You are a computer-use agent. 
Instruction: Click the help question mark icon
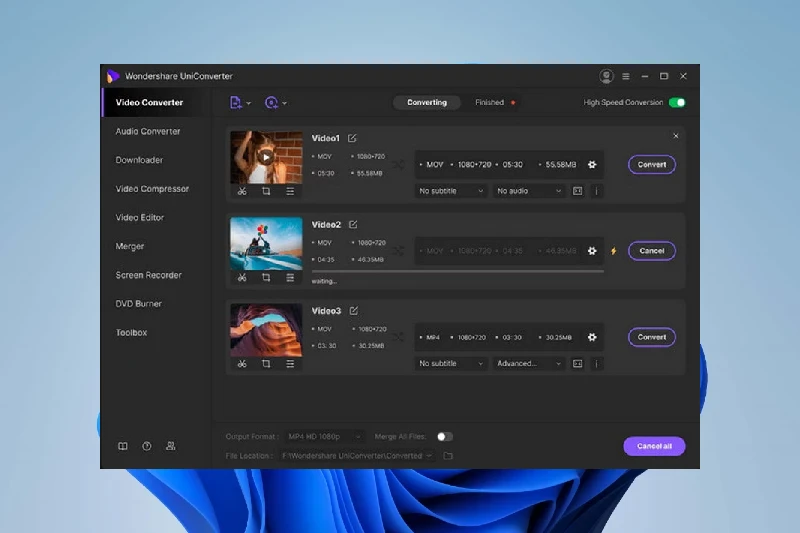click(x=147, y=446)
